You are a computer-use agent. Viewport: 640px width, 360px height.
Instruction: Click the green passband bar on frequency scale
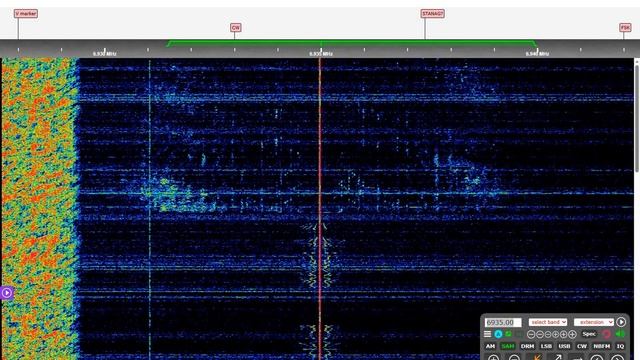(x=352, y=43)
